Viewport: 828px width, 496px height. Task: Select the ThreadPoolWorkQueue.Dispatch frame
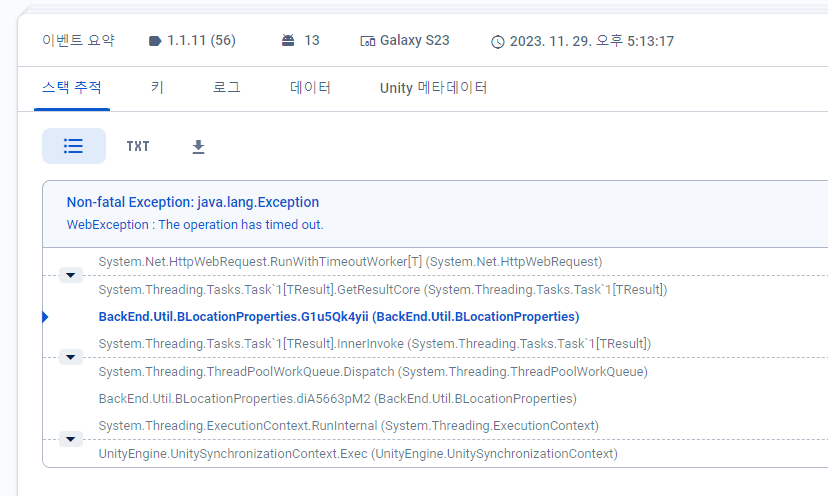373,372
